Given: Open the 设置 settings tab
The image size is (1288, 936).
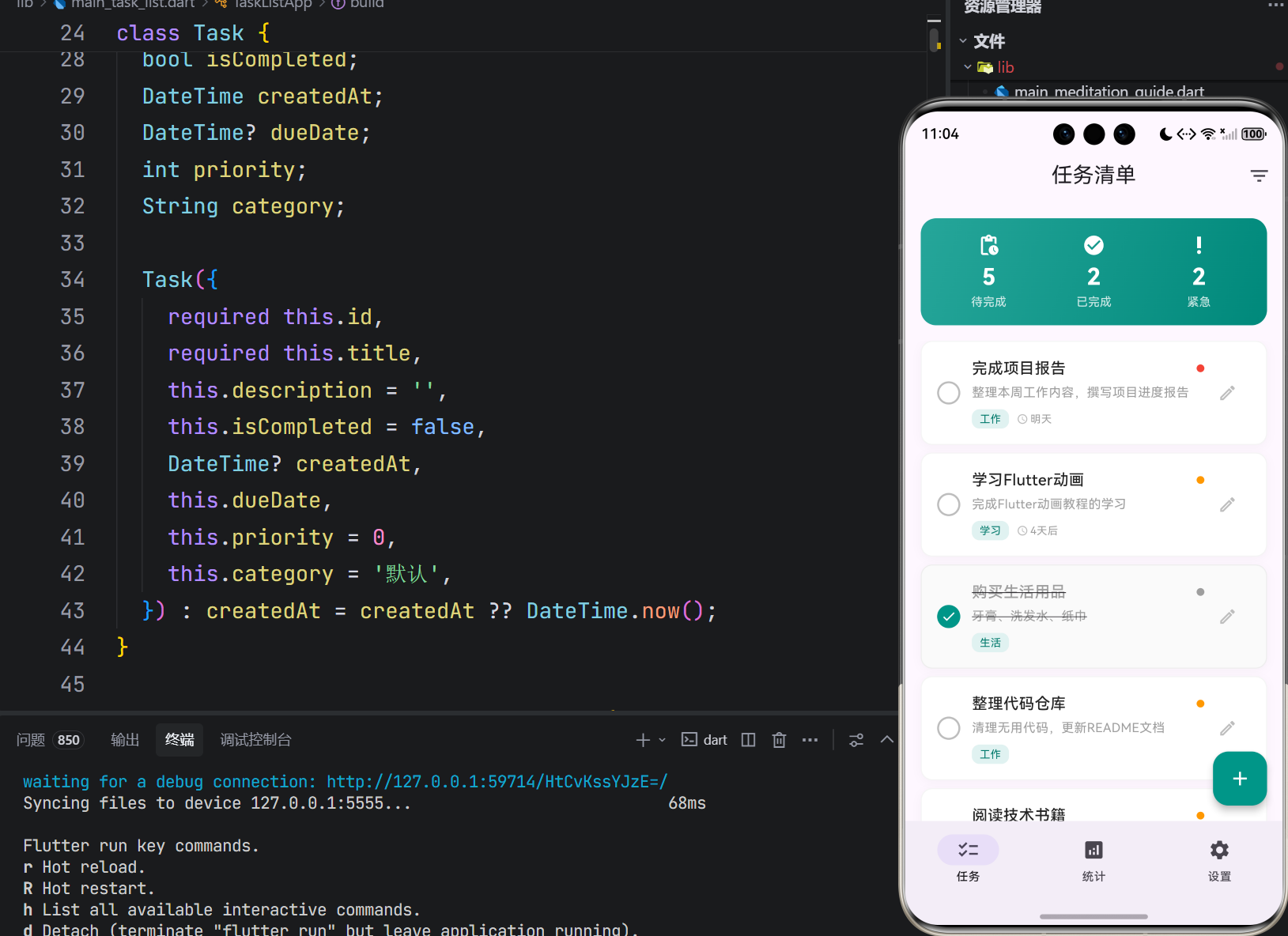Looking at the screenshot, I should click(1219, 860).
